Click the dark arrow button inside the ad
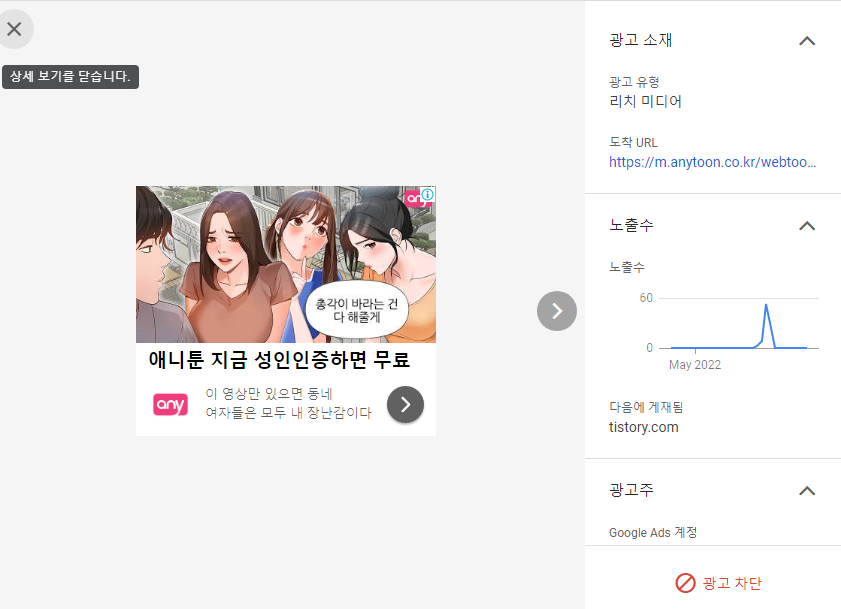841x609 pixels. (x=405, y=405)
